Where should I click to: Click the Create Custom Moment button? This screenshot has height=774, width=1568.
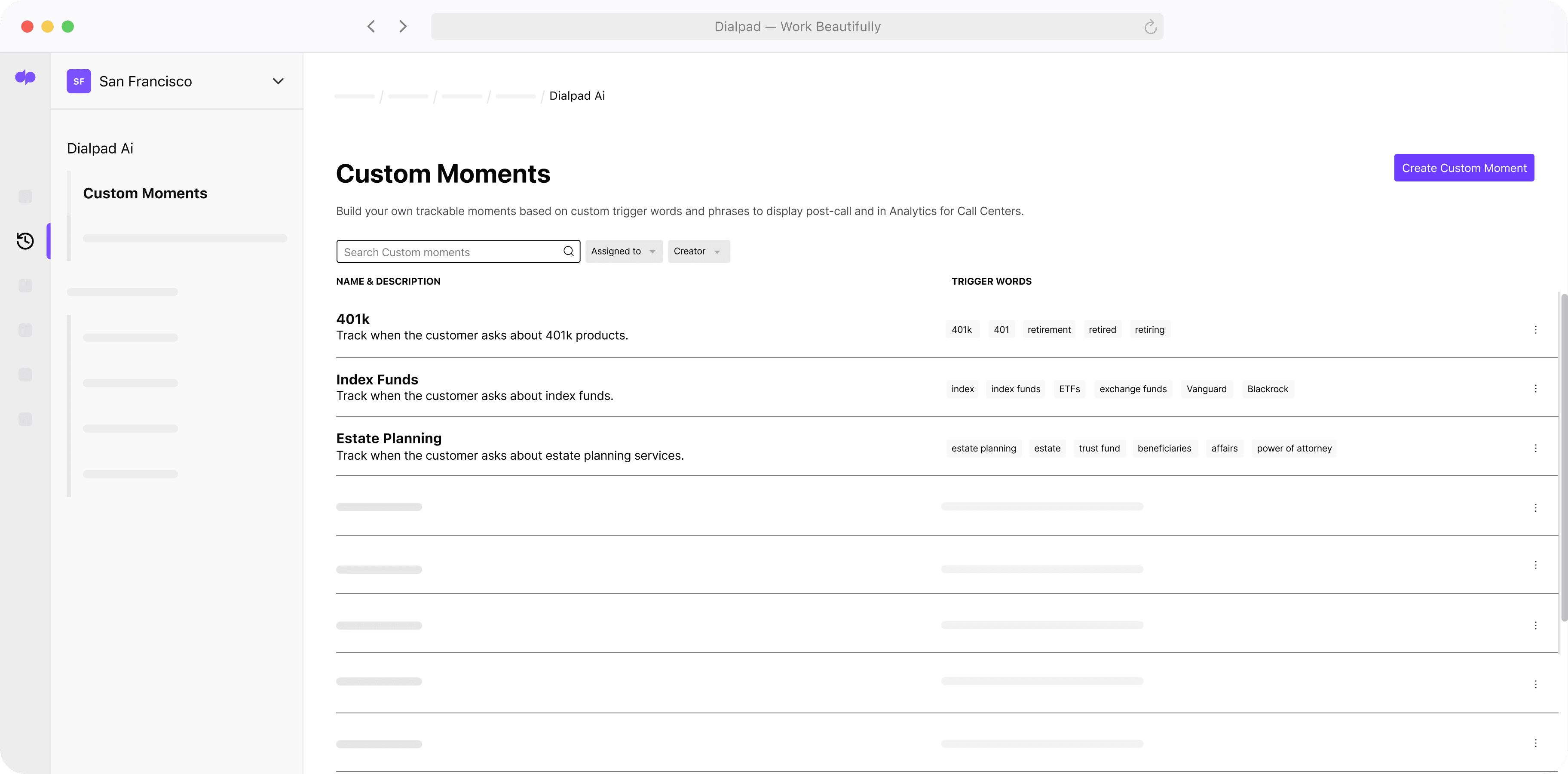pos(1463,168)
